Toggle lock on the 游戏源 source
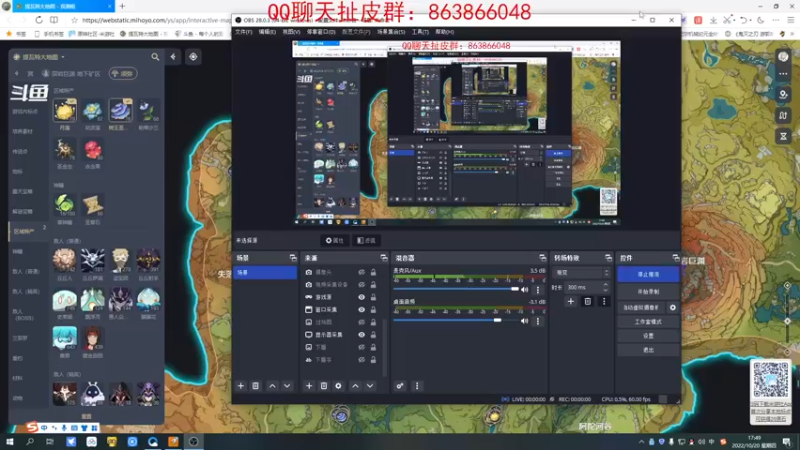Screen dimensions: 800x450 (373, 297)
